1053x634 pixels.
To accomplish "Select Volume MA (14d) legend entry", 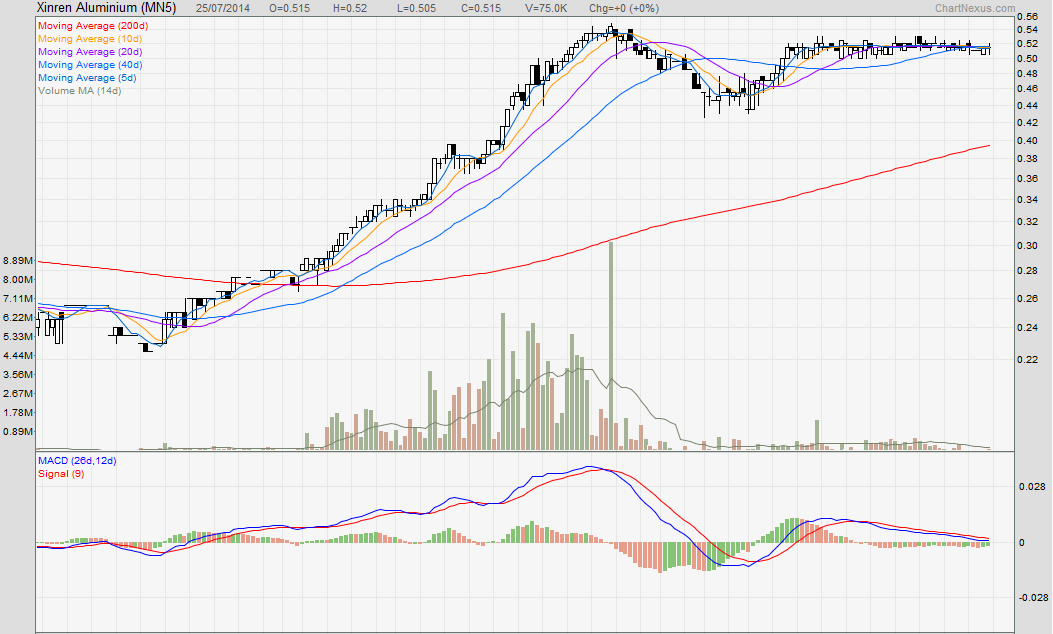I will pyautogui.click(x=80, y=91).
